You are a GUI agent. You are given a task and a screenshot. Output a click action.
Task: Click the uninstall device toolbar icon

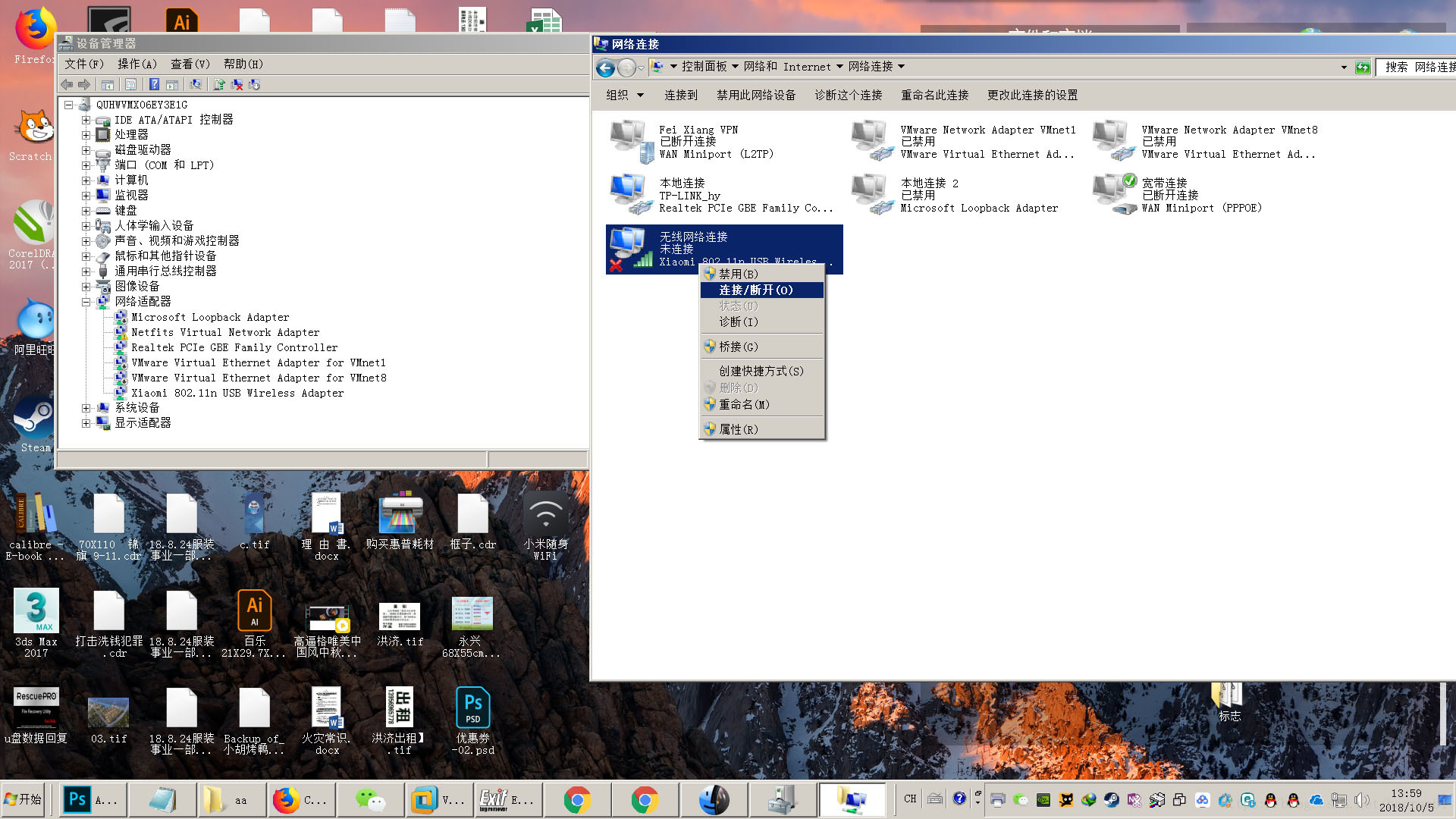click(237, 84)
